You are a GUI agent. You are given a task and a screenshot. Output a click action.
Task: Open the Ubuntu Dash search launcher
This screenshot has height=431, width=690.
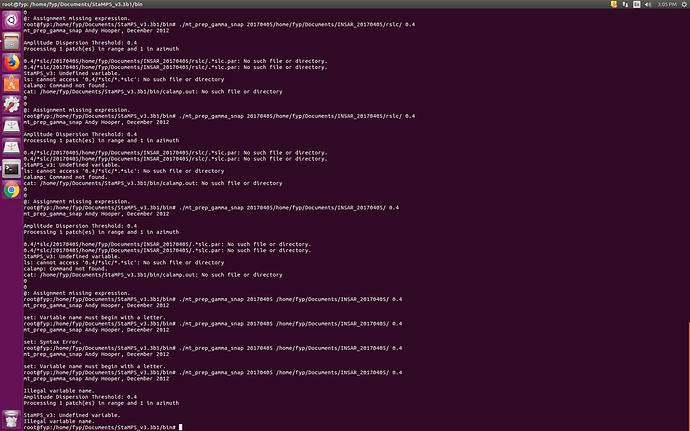pos(11,20)
